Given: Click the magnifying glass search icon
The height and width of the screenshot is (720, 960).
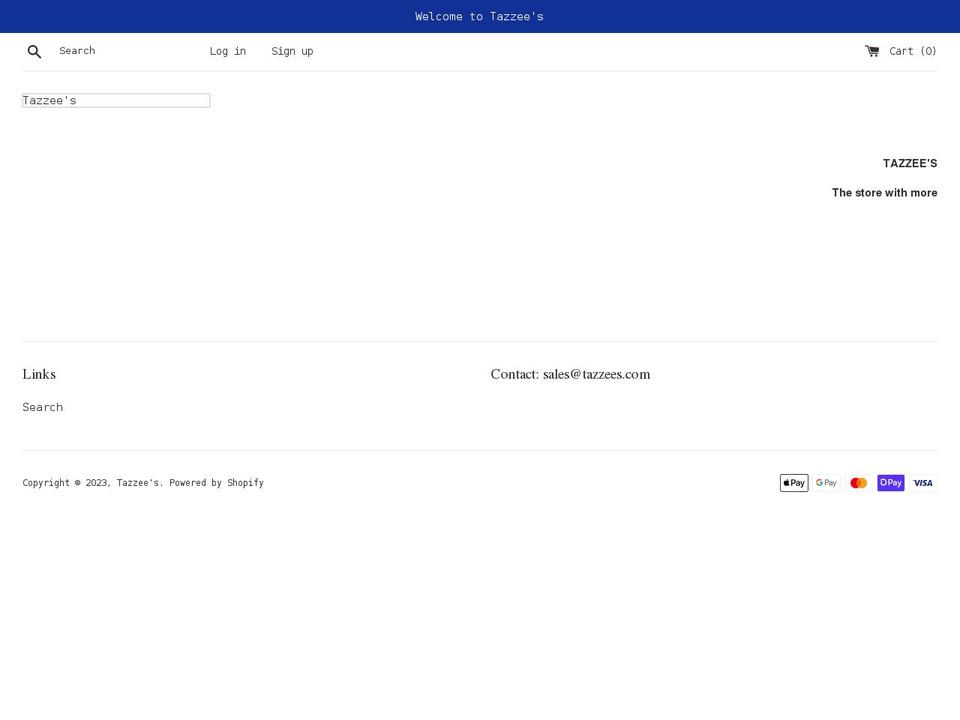Looking at the screenshot, I should pos(34,51).
